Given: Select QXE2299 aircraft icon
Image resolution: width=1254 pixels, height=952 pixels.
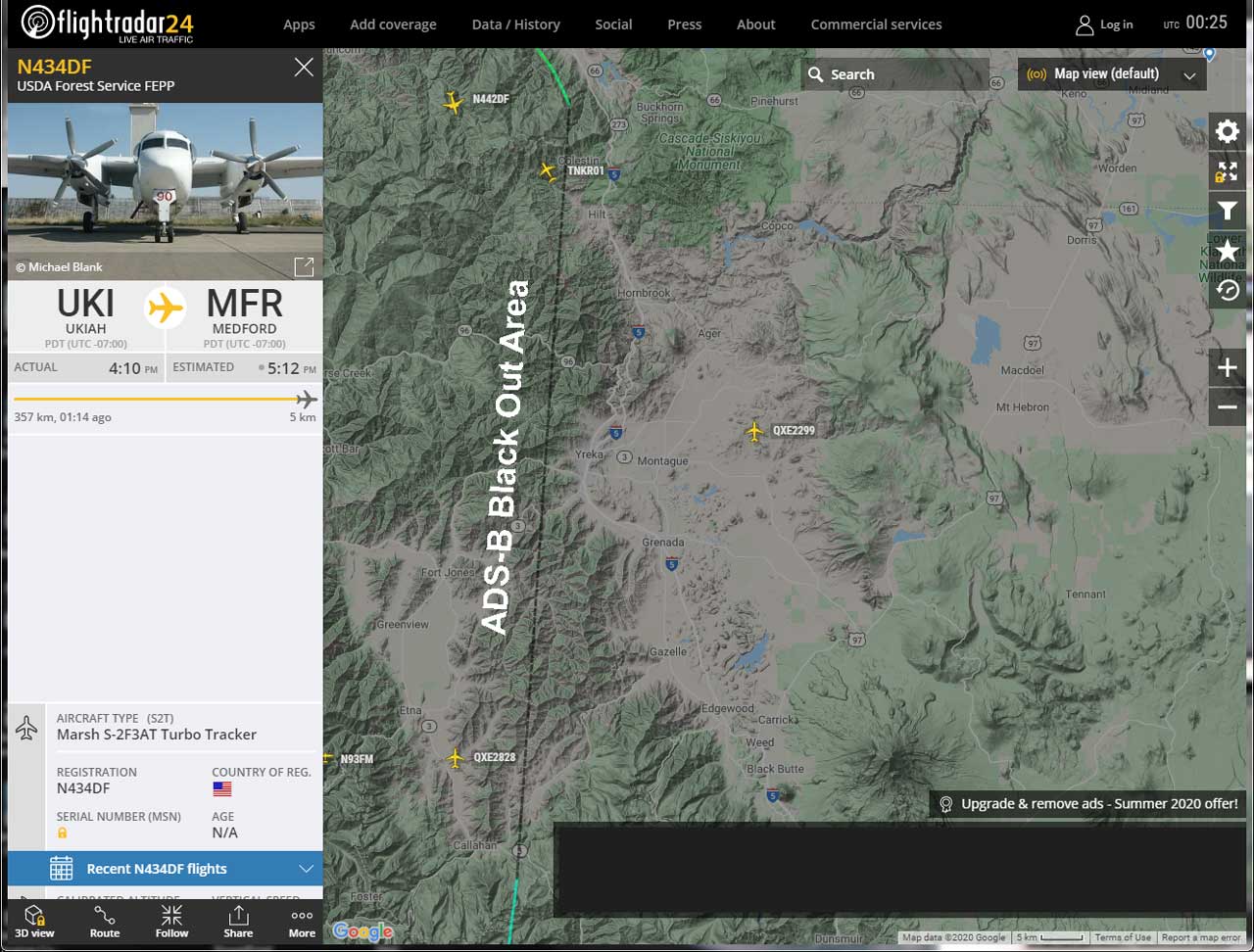Looking at the screenshot, I should tap(753, 431).
